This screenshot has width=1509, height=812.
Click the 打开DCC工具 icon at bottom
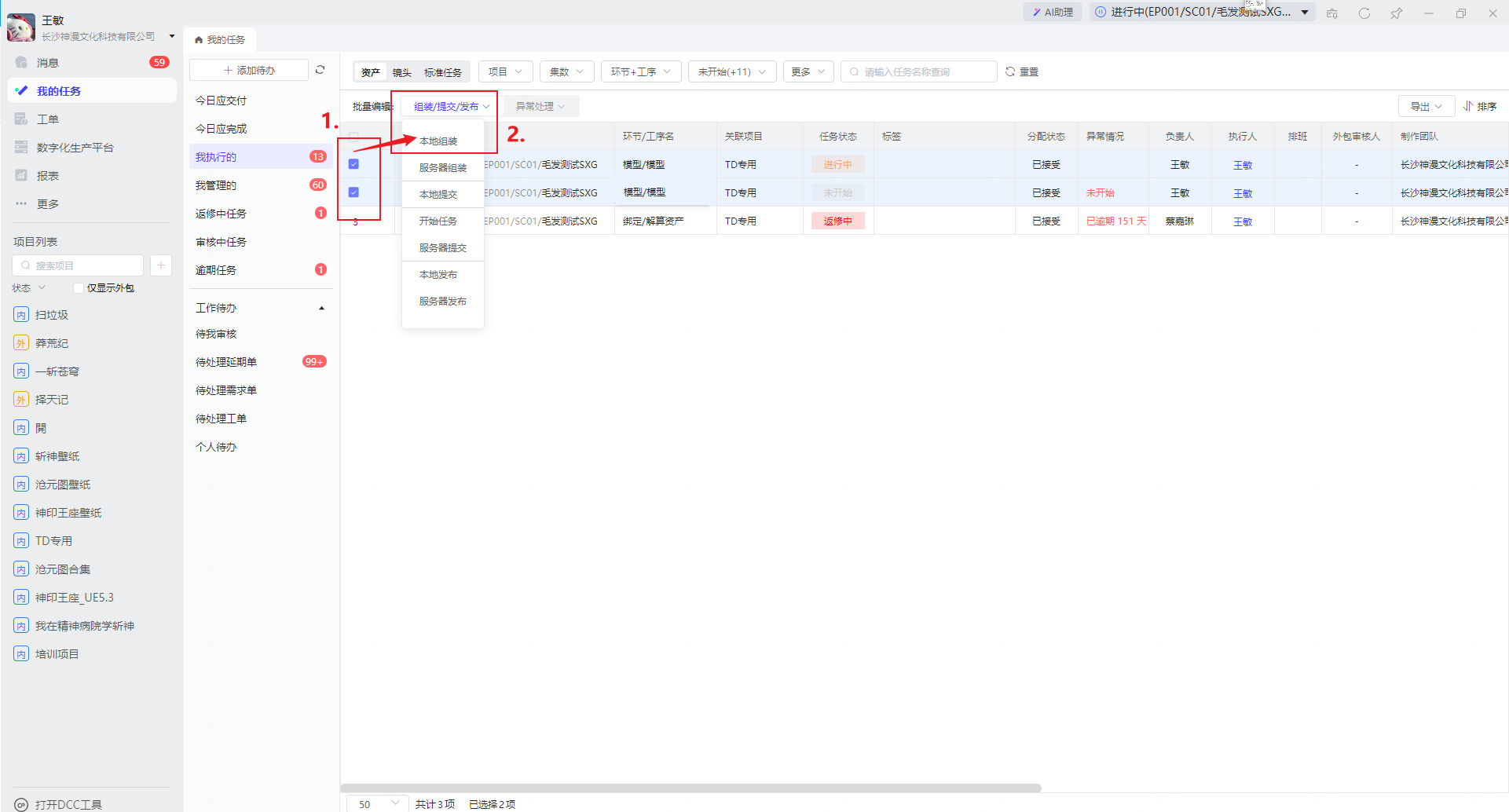click(21, 804)
